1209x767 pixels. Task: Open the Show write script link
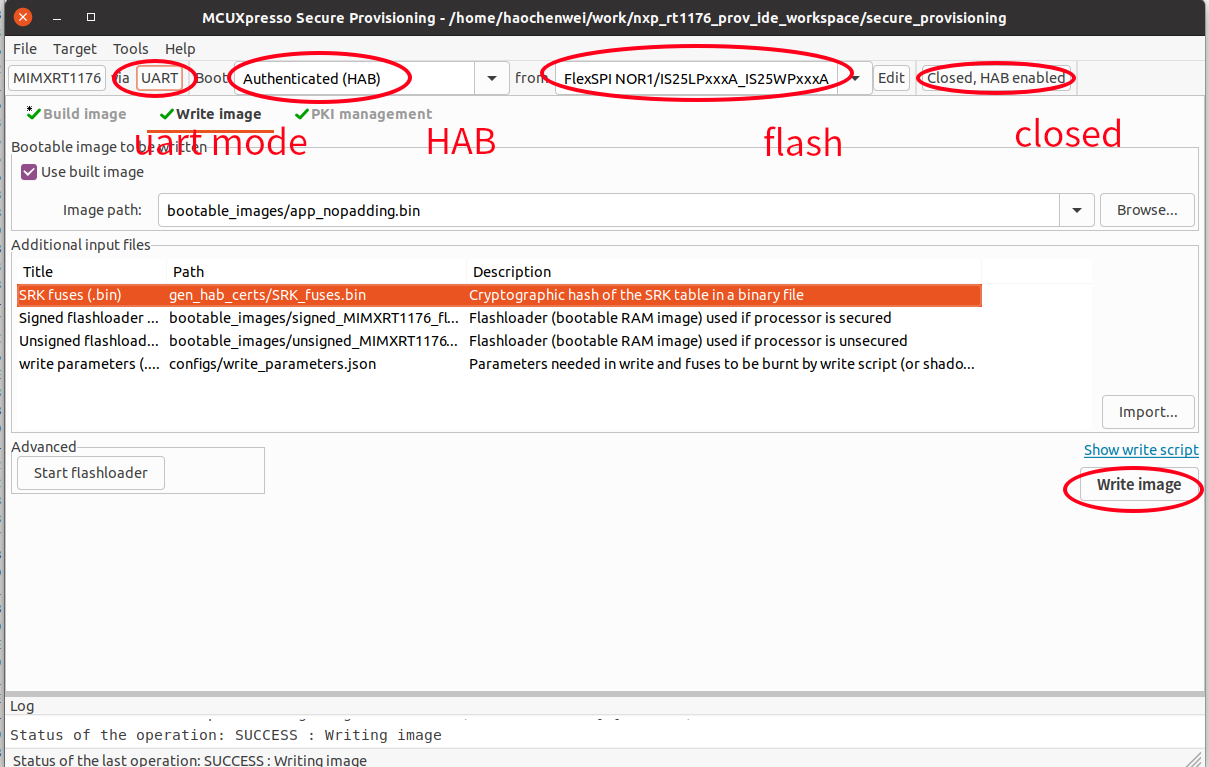[x=1141, y=450]
